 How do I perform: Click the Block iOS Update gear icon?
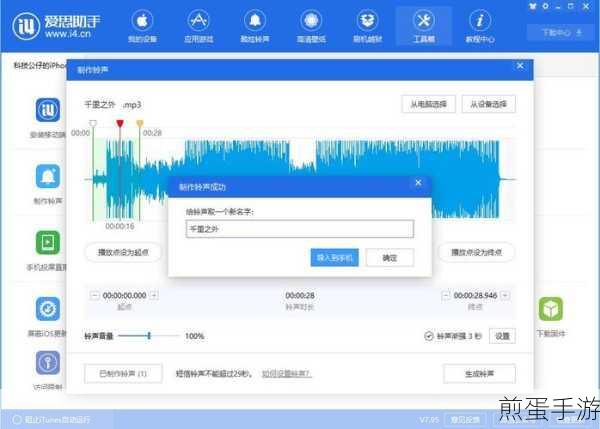pyautogui.click(x=48, y=309)
